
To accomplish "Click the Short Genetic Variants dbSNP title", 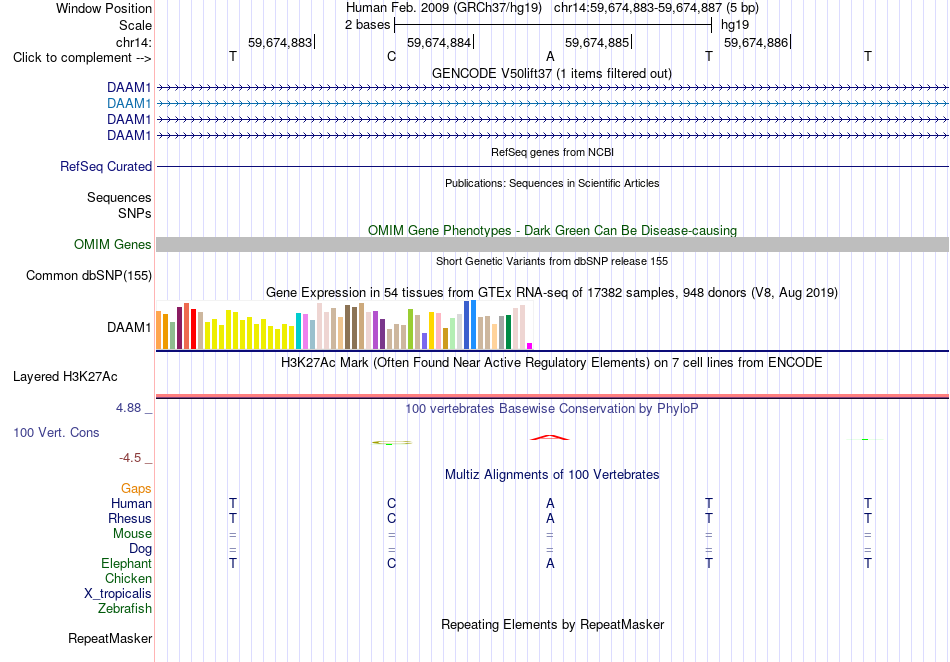I will [x=552, y=261].
